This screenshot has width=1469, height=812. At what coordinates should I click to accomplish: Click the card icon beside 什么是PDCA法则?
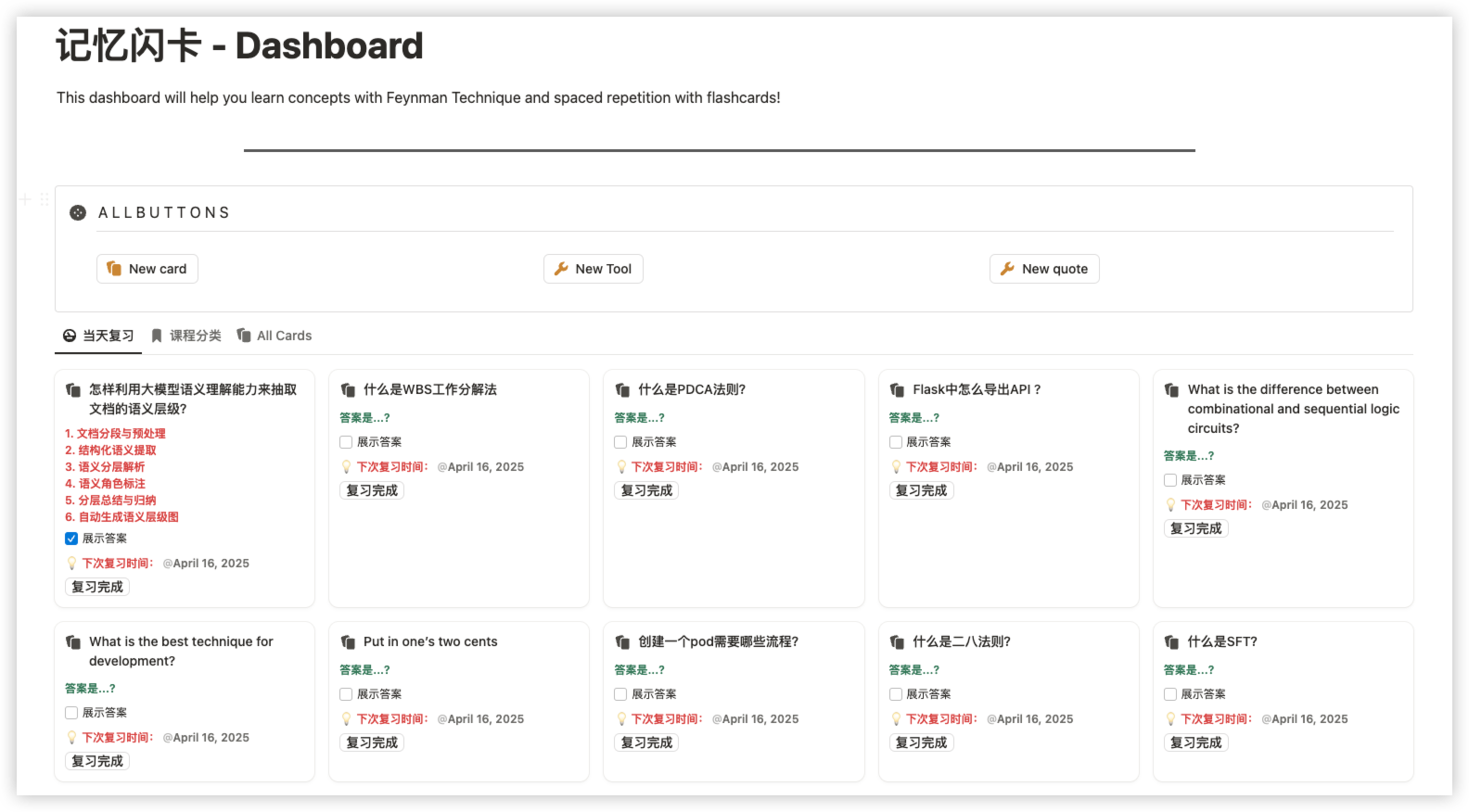623,390
